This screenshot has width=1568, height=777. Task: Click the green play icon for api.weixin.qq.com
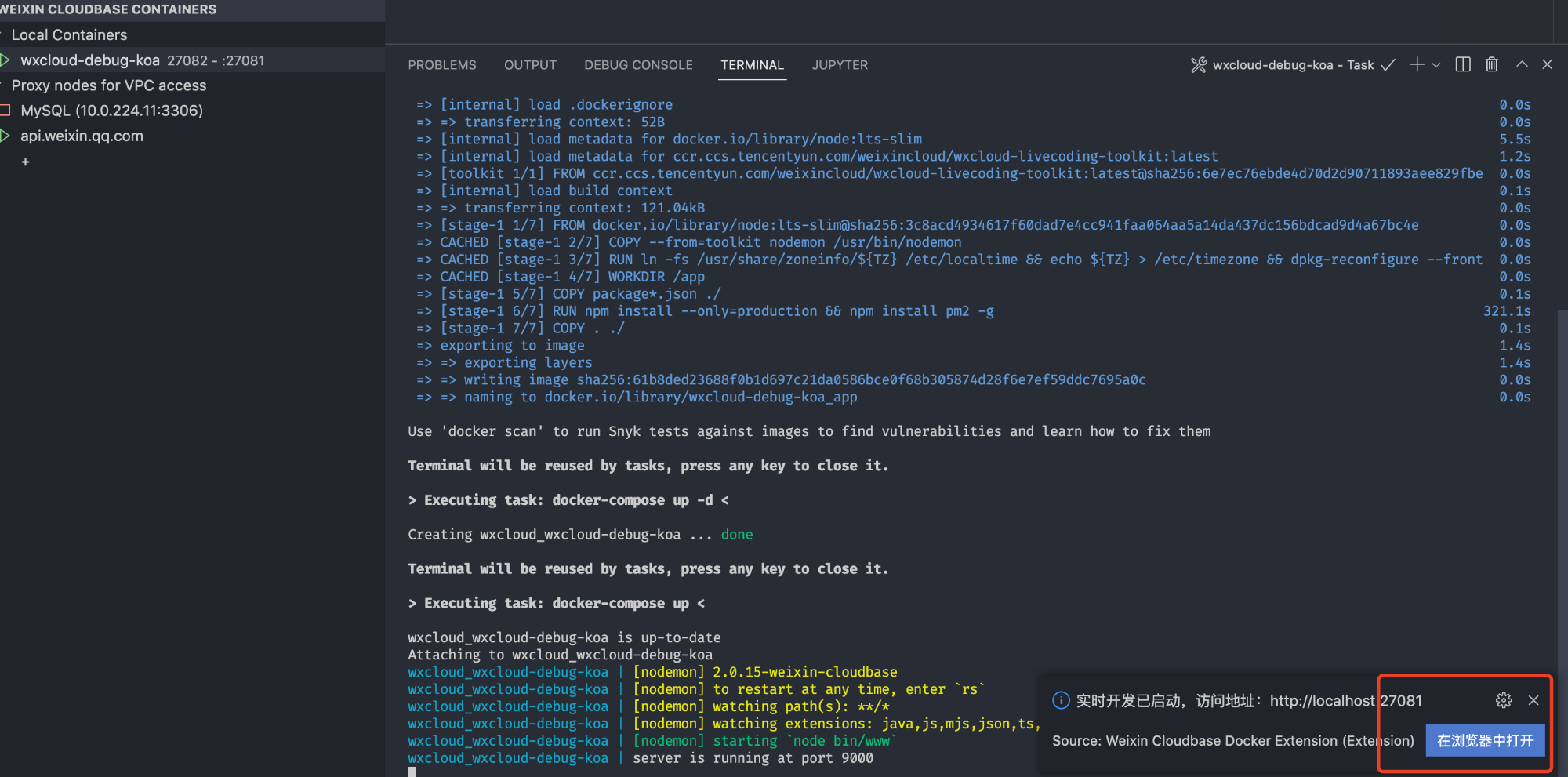[x=5, y=136]
